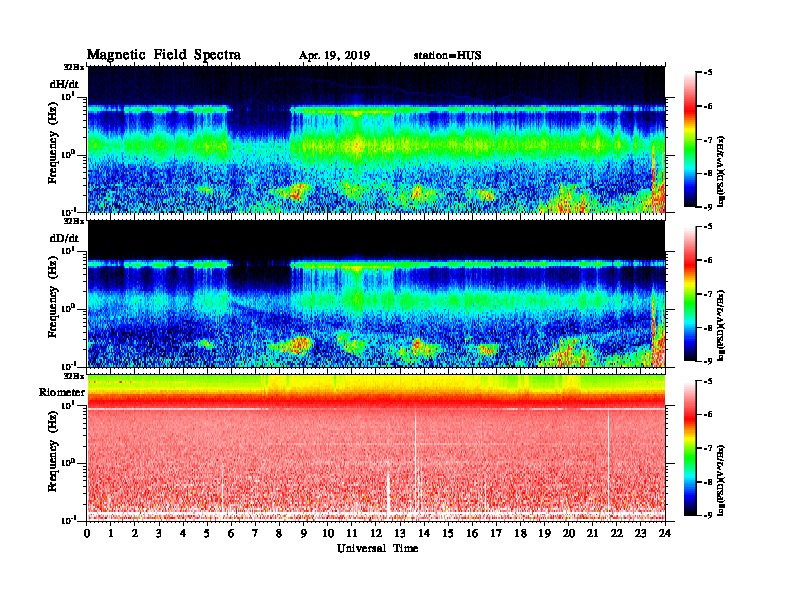This screenshot has height=612, width=792.
Task: Click hour tick label "3" on time axis
Action: click(x=159, y=533)
